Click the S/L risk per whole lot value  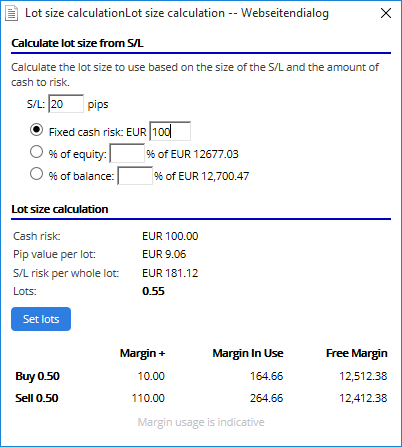[x=170, y=273]
